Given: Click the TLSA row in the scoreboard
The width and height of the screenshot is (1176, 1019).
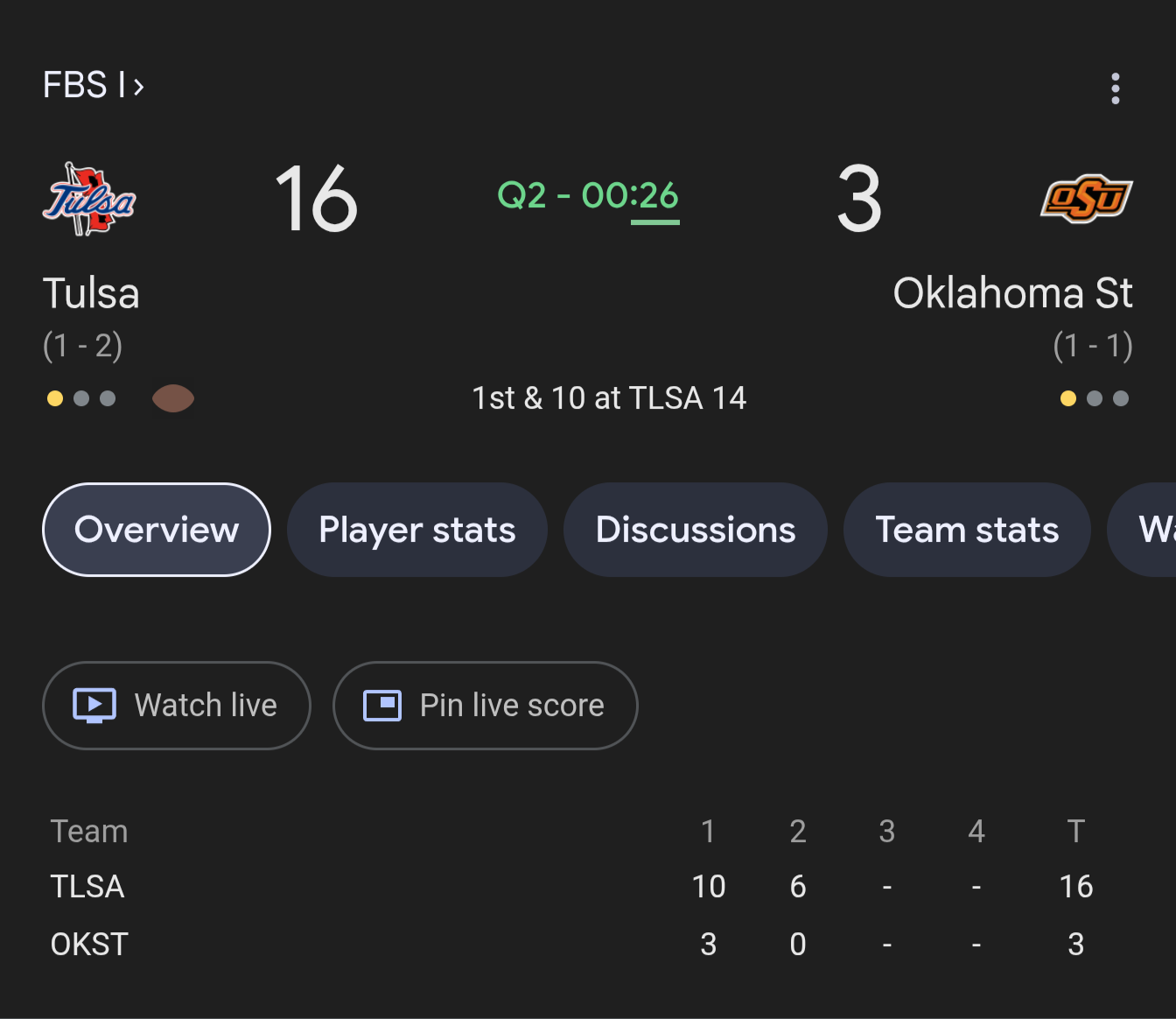Looking at the screenshot, I should pyautogui.click(x=87, y=887).
